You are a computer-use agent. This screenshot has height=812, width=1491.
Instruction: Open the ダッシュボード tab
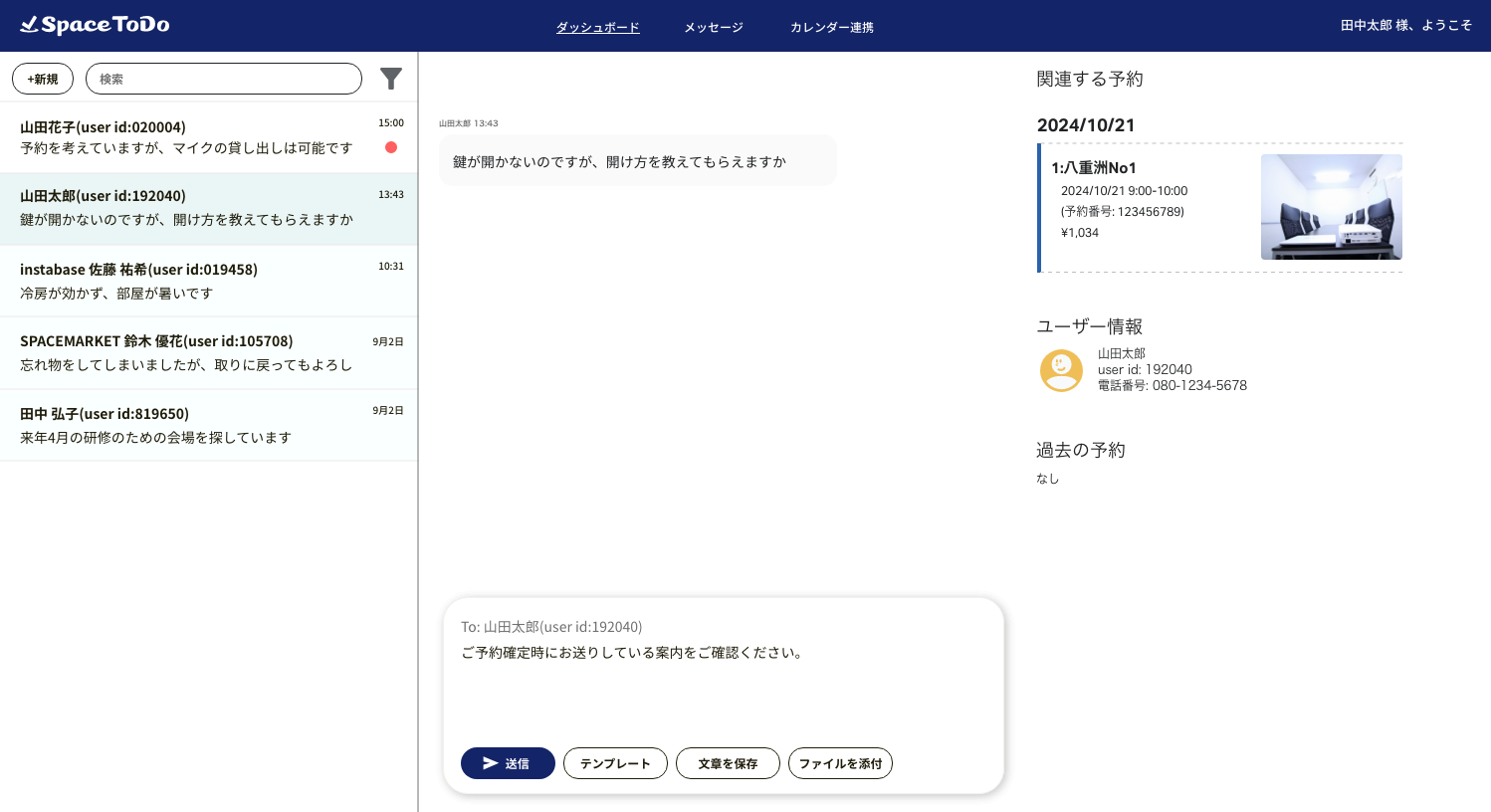[597, 28]
